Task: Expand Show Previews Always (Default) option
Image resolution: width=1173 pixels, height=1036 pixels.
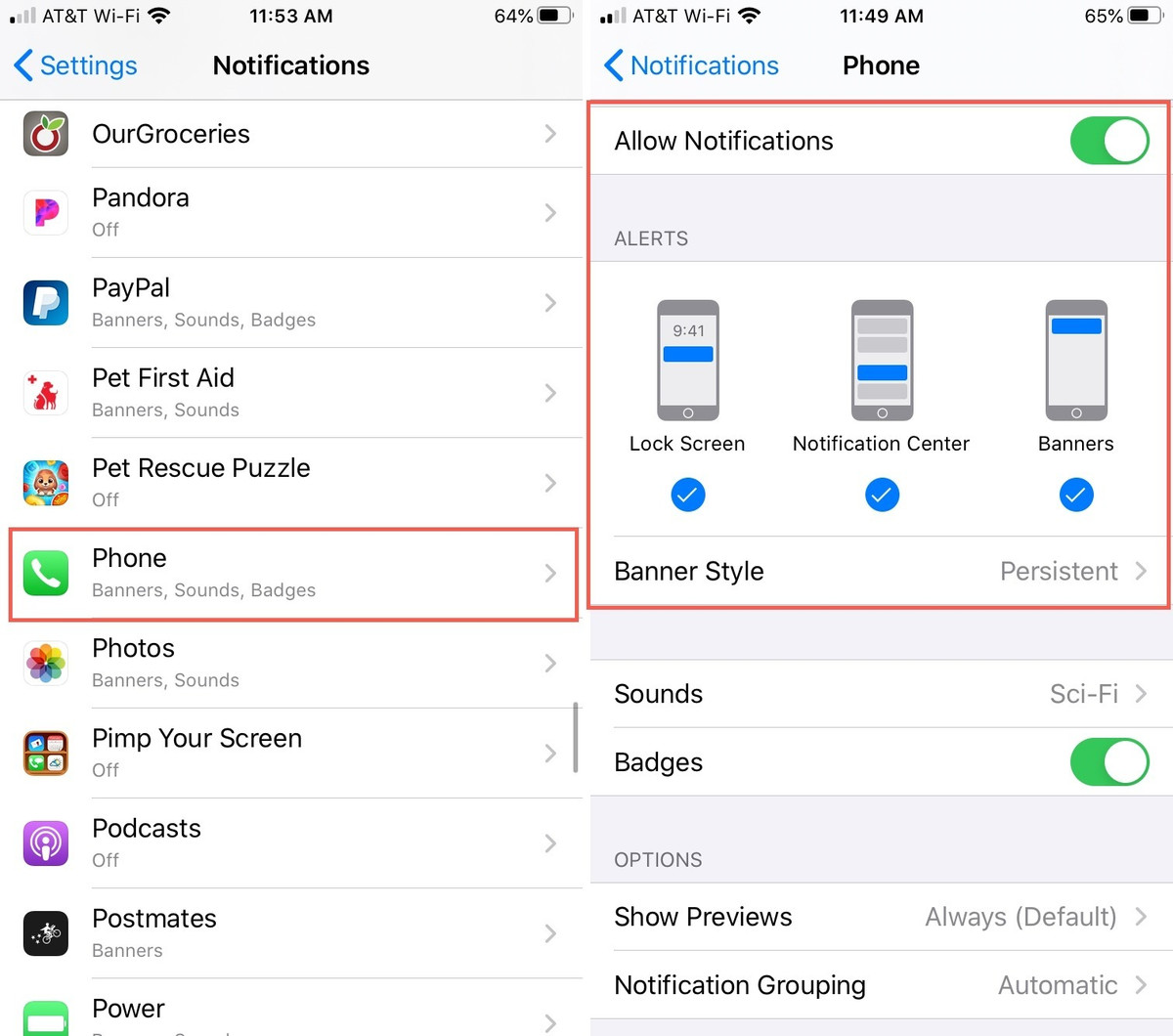Action: 882,917
